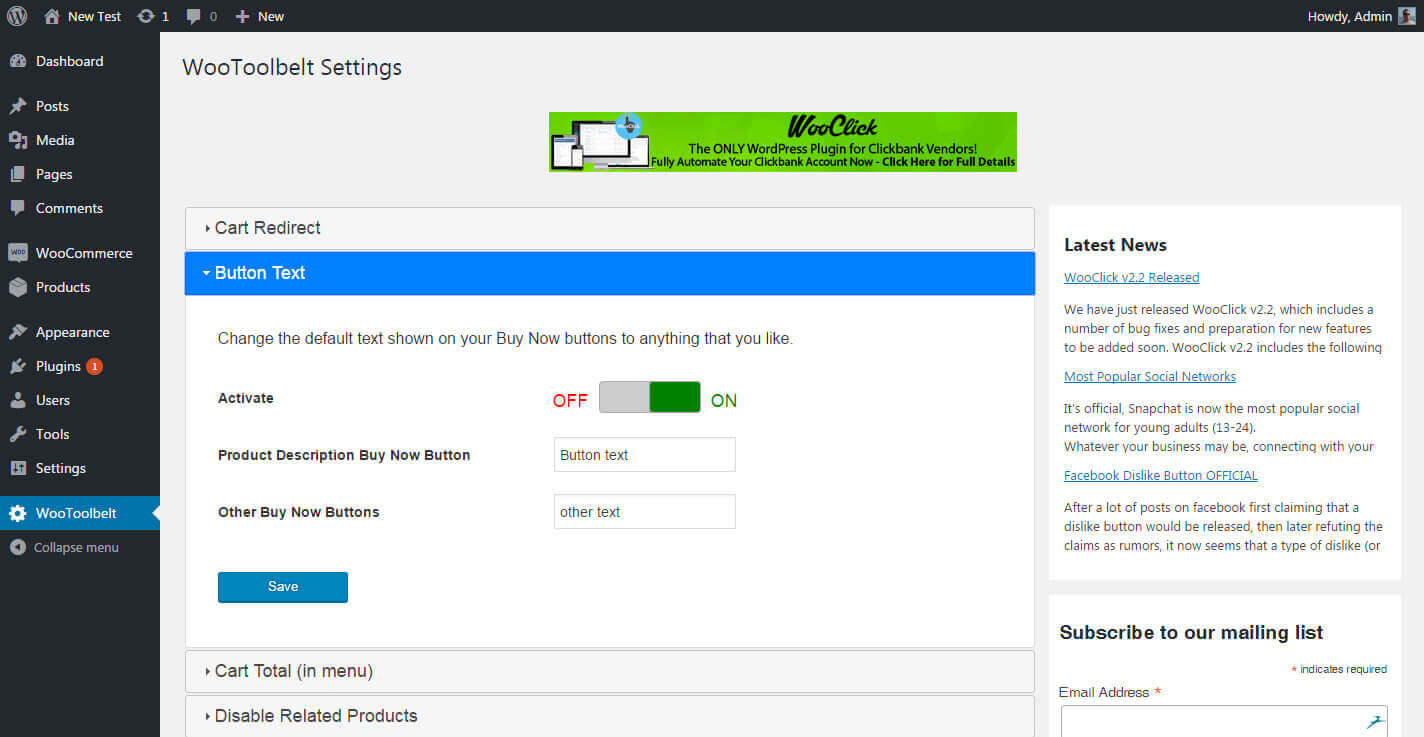Toggle the Activate switch
The height and width of the screenshot is (737, 1424).
point(649,397)
